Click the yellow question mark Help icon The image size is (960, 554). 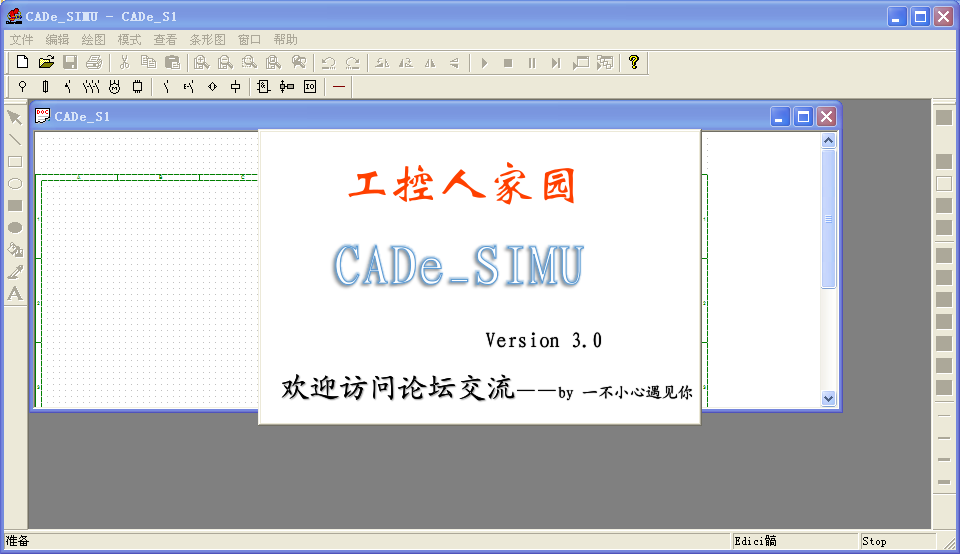click(633, 63)
